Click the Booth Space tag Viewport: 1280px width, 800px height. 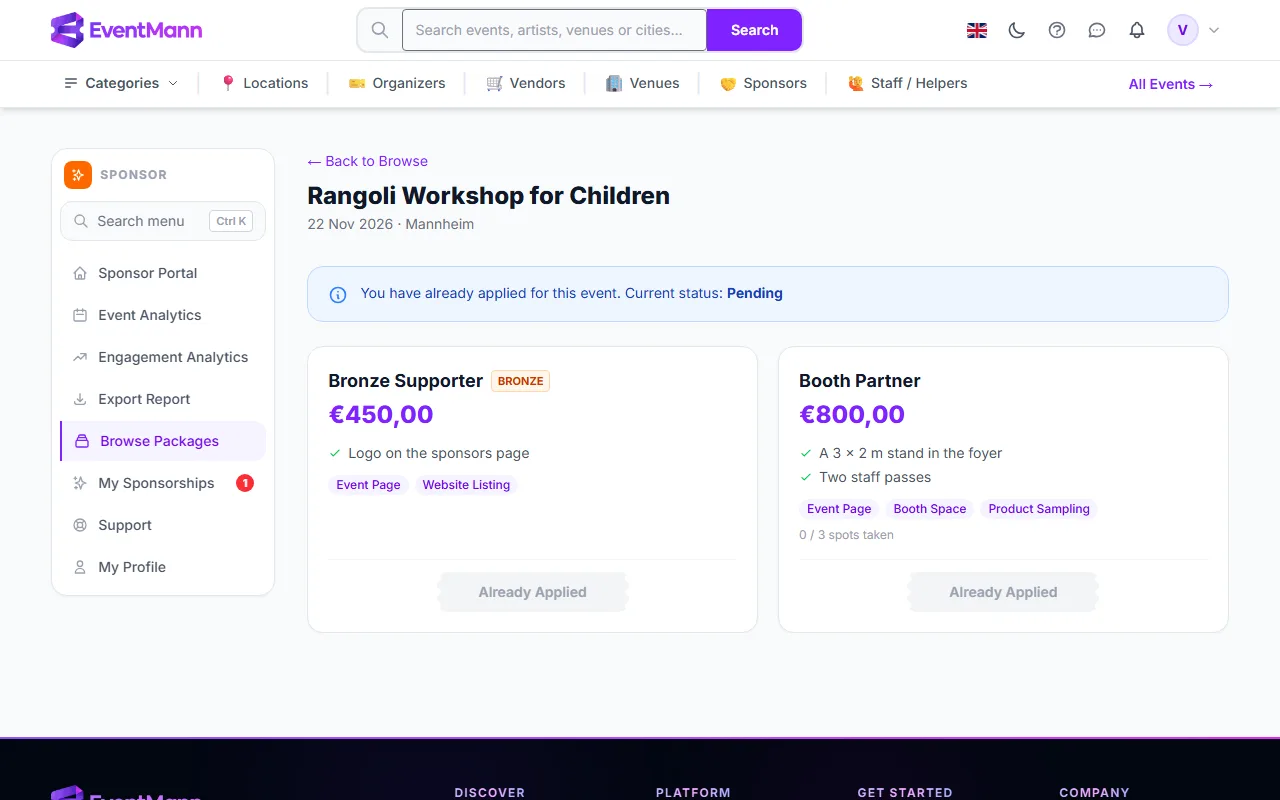click(930, 509)
